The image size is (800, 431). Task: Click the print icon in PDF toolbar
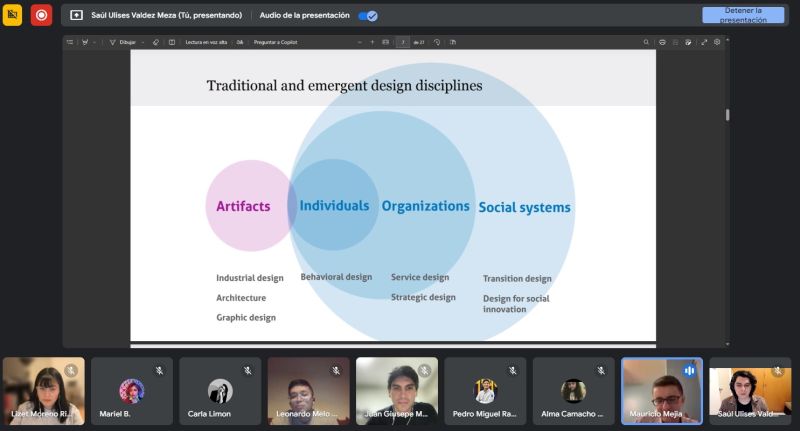point(662,42)
